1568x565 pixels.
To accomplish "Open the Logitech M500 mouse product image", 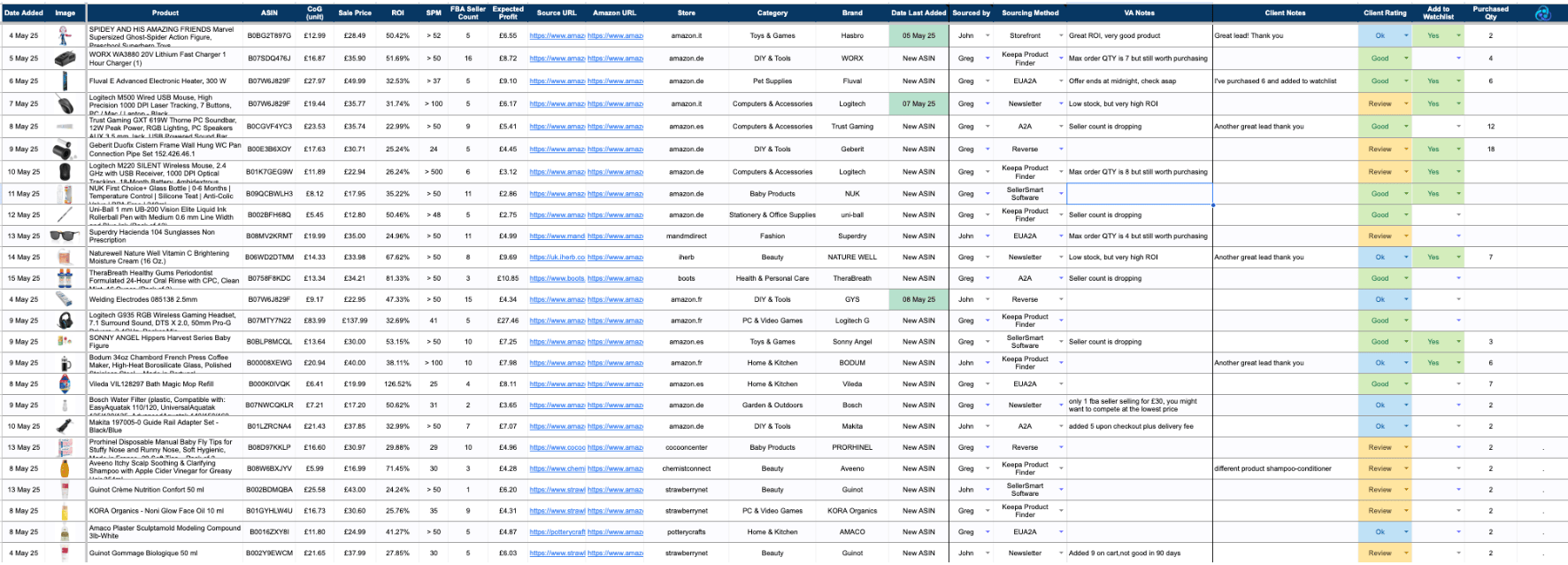I will [65, 104].
